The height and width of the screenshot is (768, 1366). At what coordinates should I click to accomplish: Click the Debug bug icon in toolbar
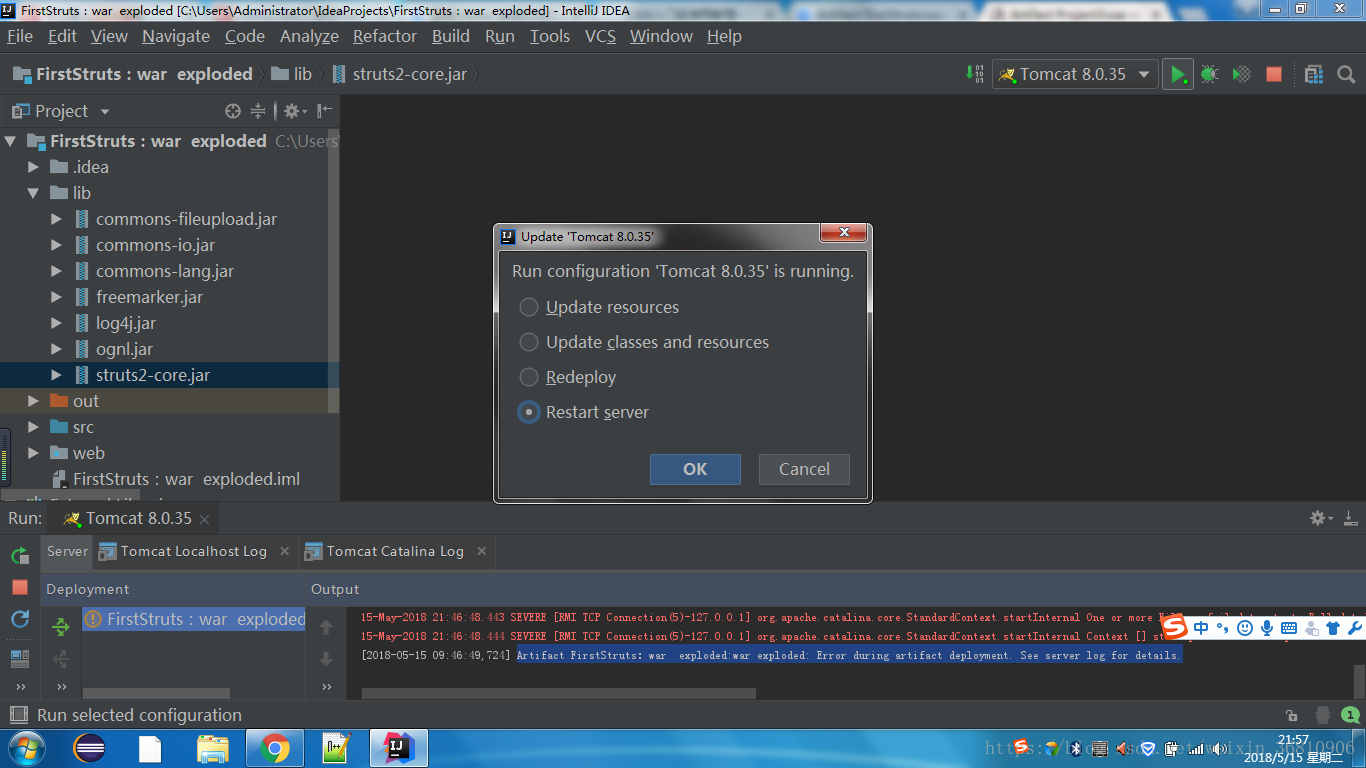[x=1210, y=74]
